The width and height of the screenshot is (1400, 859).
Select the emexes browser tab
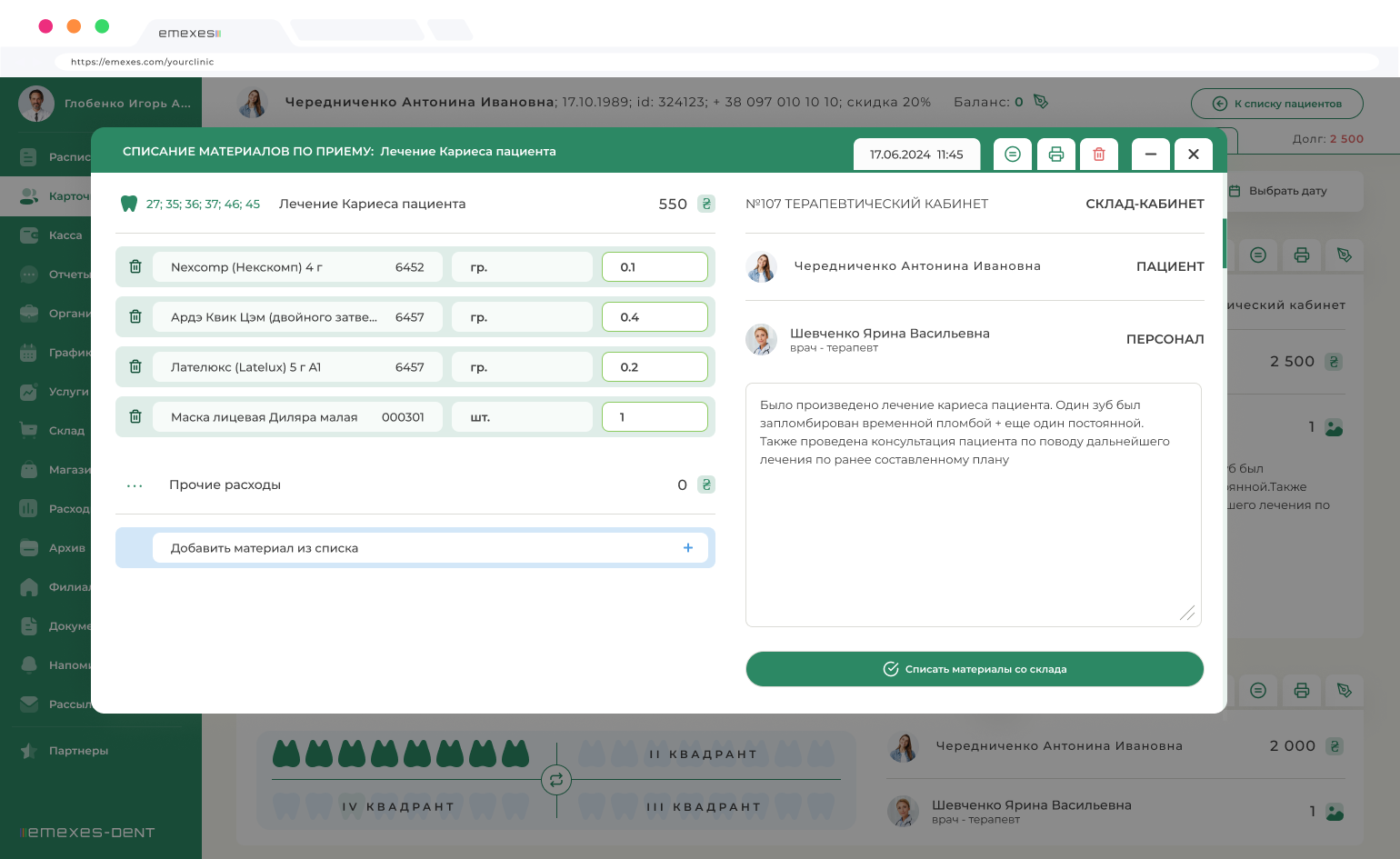[189, 33]
